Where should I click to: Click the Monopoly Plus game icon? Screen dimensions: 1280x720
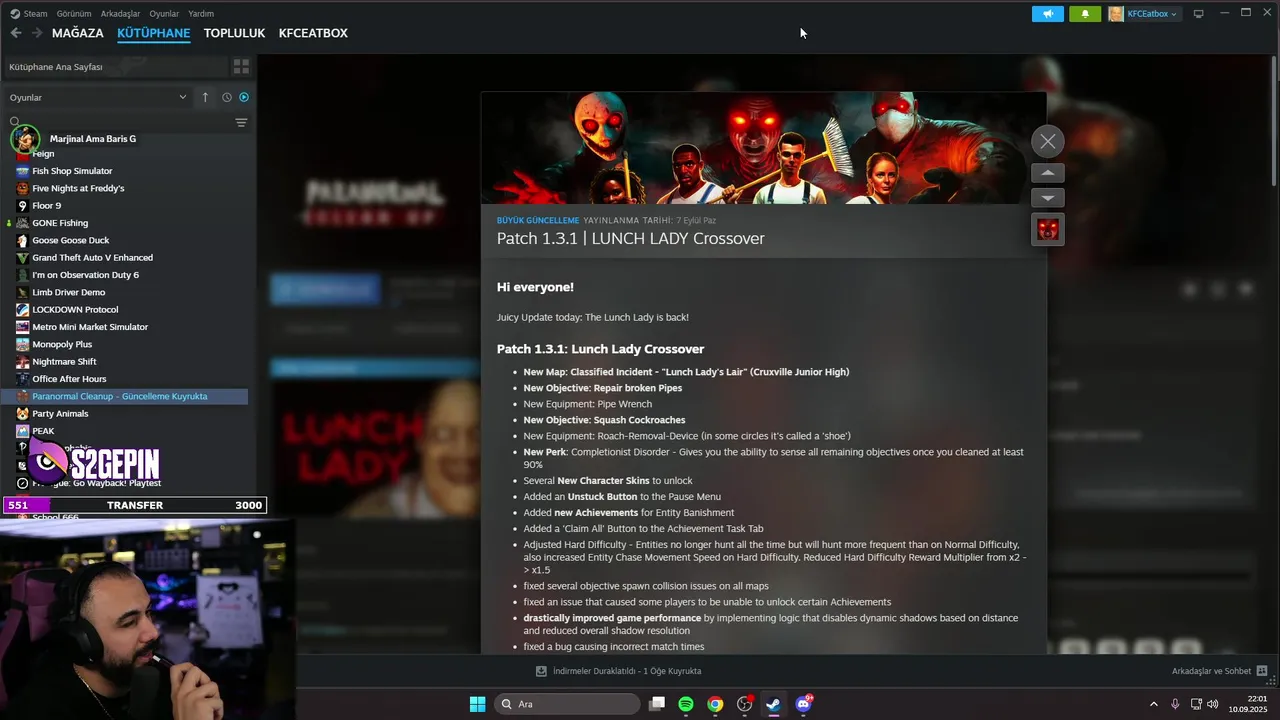(x=22, y=344)
